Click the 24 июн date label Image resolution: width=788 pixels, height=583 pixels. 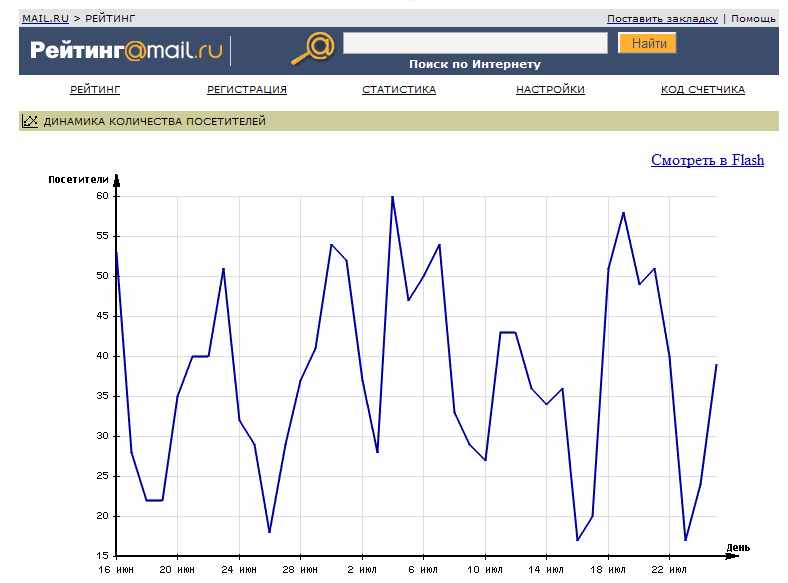click(239, 569)
